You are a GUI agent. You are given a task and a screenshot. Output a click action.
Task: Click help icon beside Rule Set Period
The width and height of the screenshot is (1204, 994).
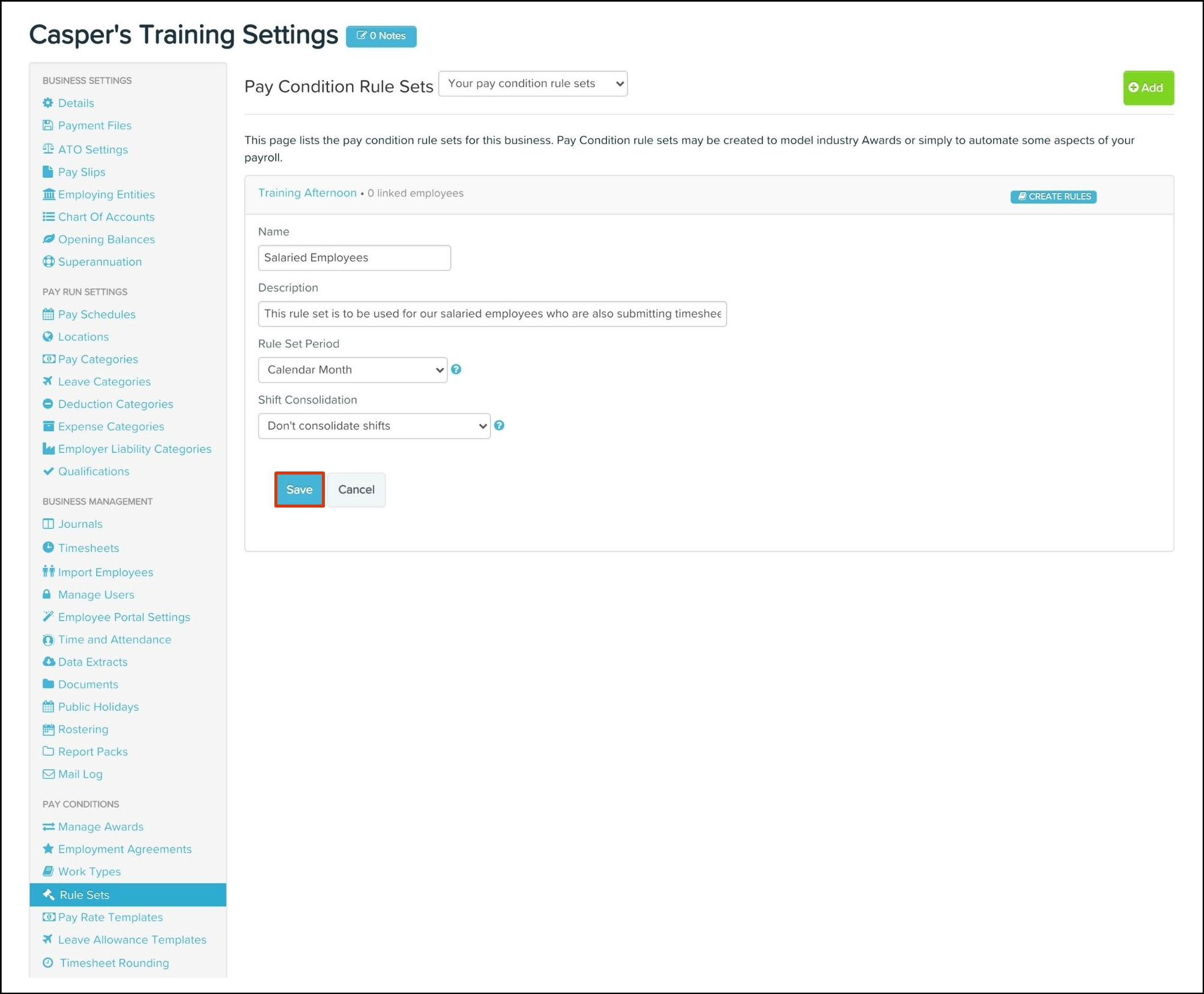coord(456,369)
